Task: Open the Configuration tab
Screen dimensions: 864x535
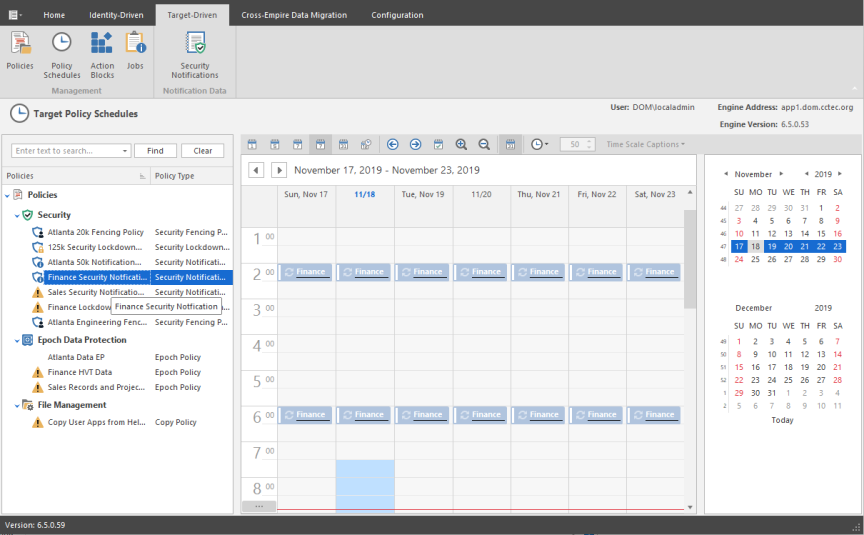Action: [x=397, y=15]
